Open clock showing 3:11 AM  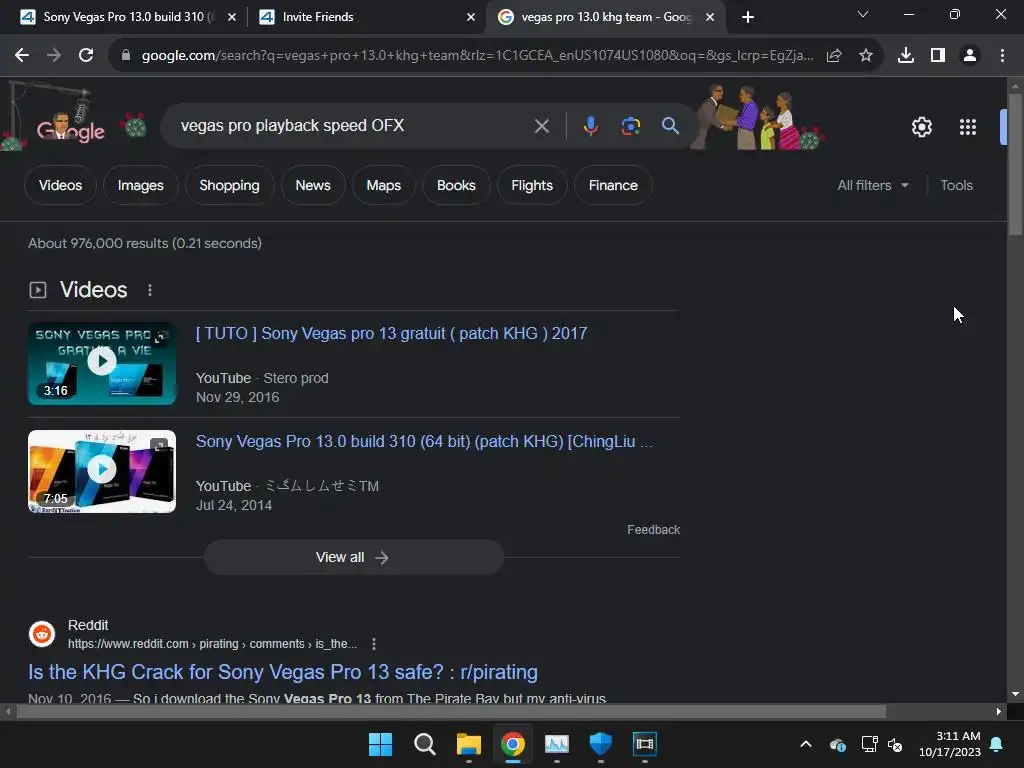point(950,744)
